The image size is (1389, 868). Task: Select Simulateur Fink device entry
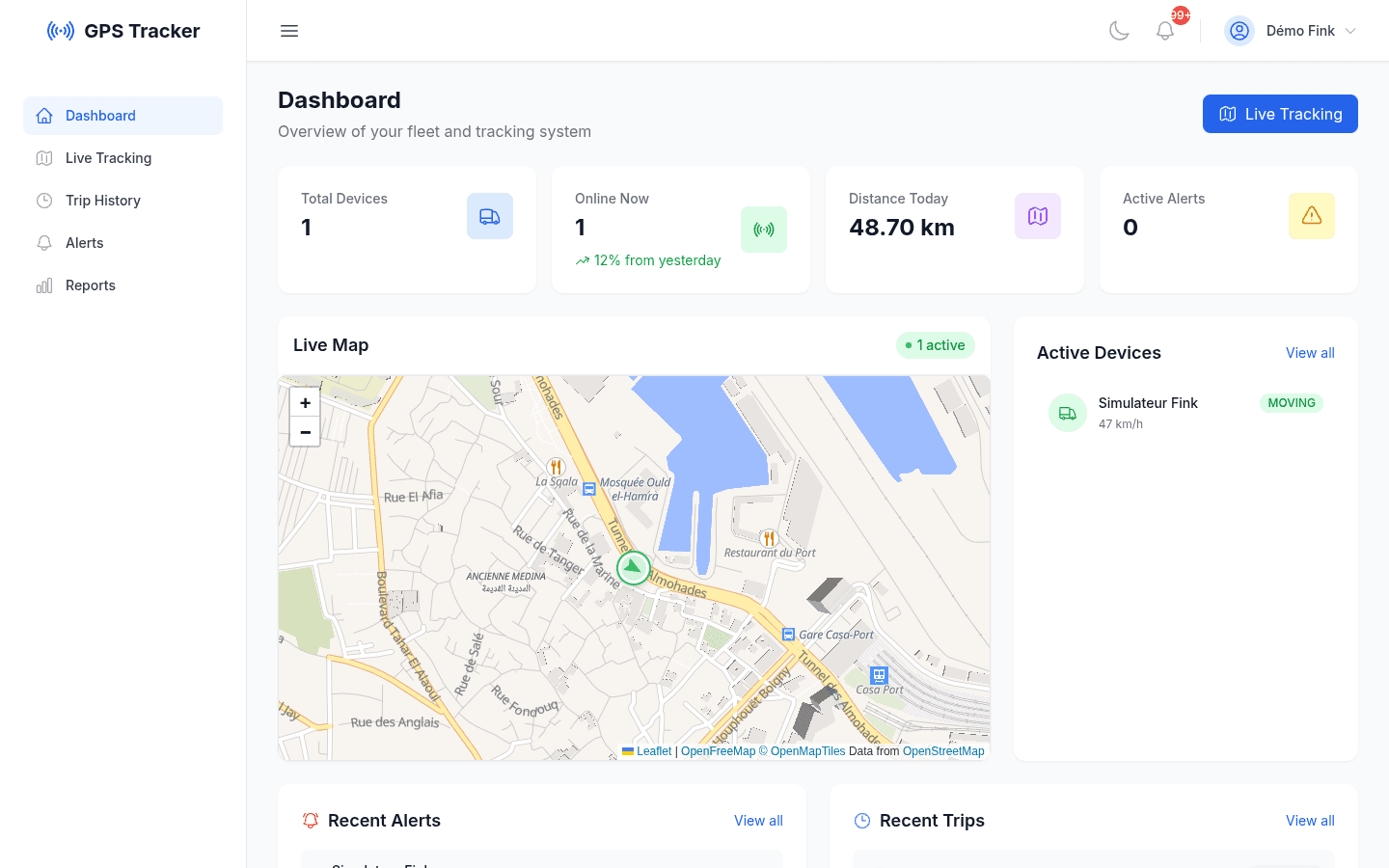click(x=1185, y=413)
